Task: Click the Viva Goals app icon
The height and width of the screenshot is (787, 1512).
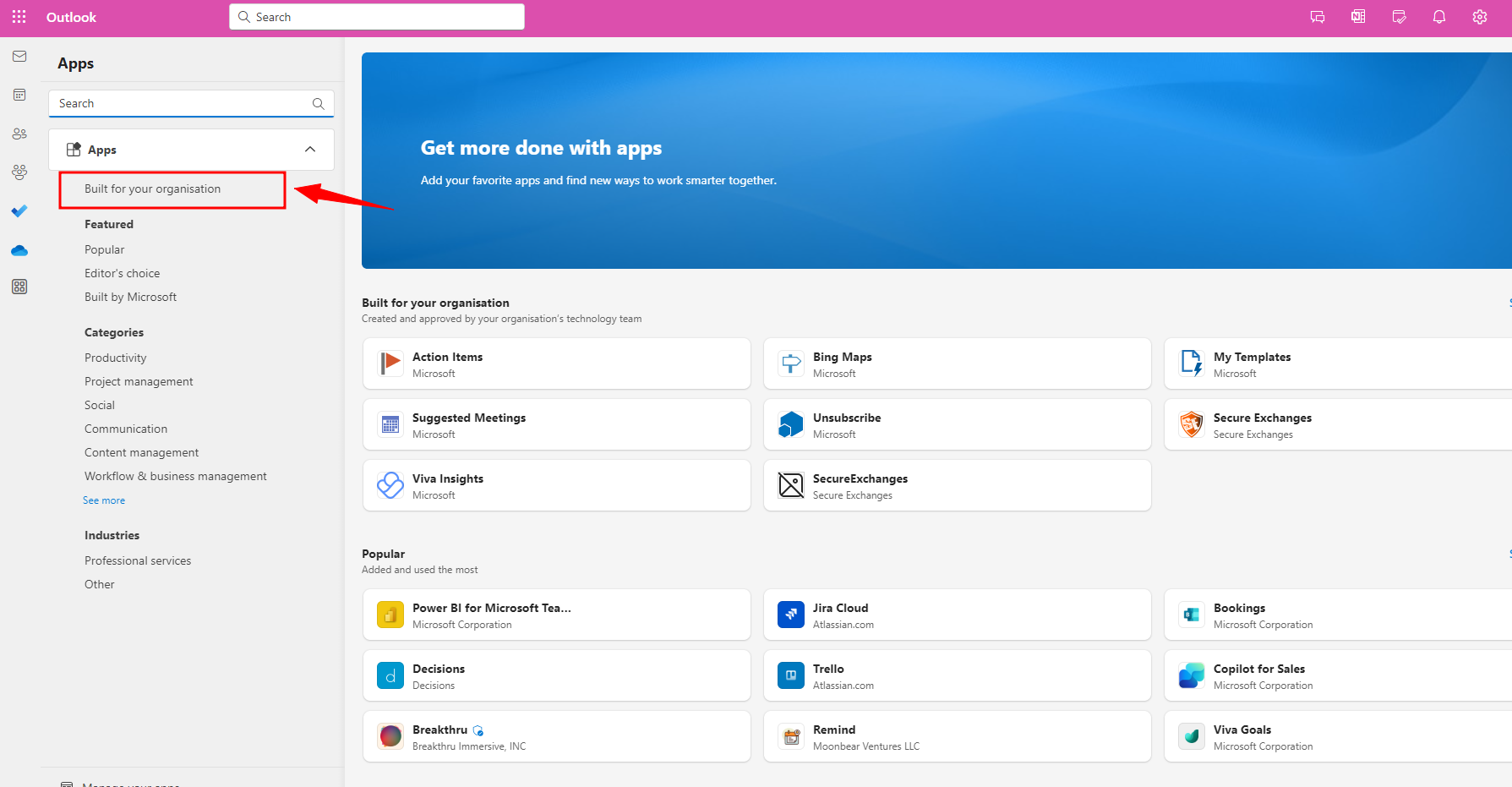Action: 1192,736
